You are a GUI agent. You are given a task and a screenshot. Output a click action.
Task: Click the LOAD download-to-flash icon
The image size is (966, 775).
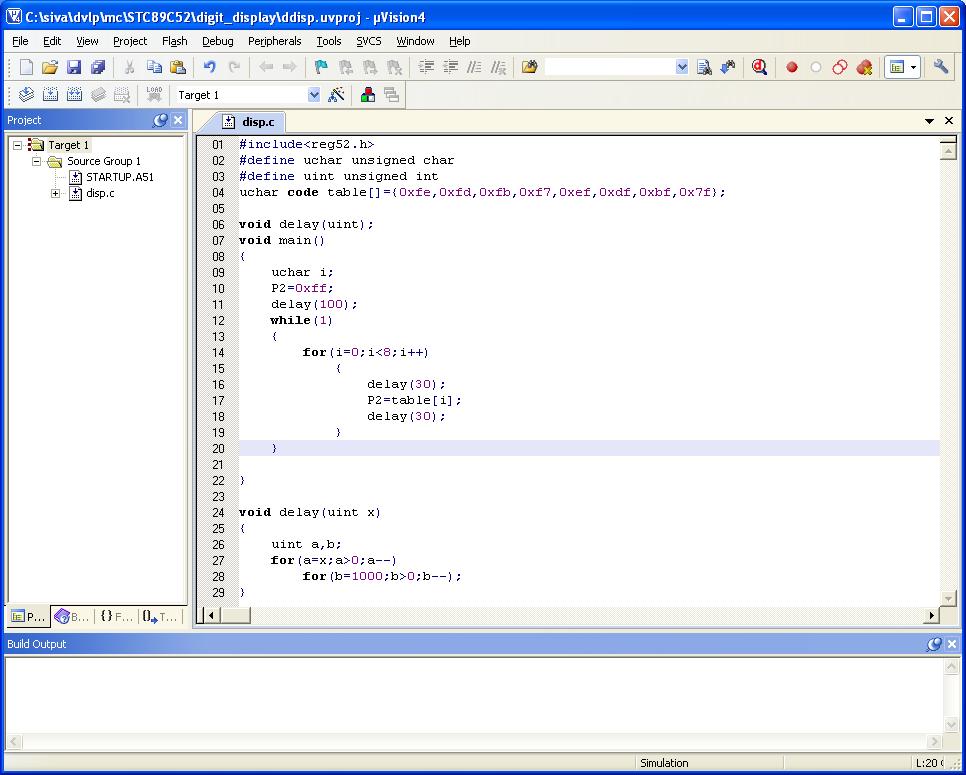click(154, 94)
